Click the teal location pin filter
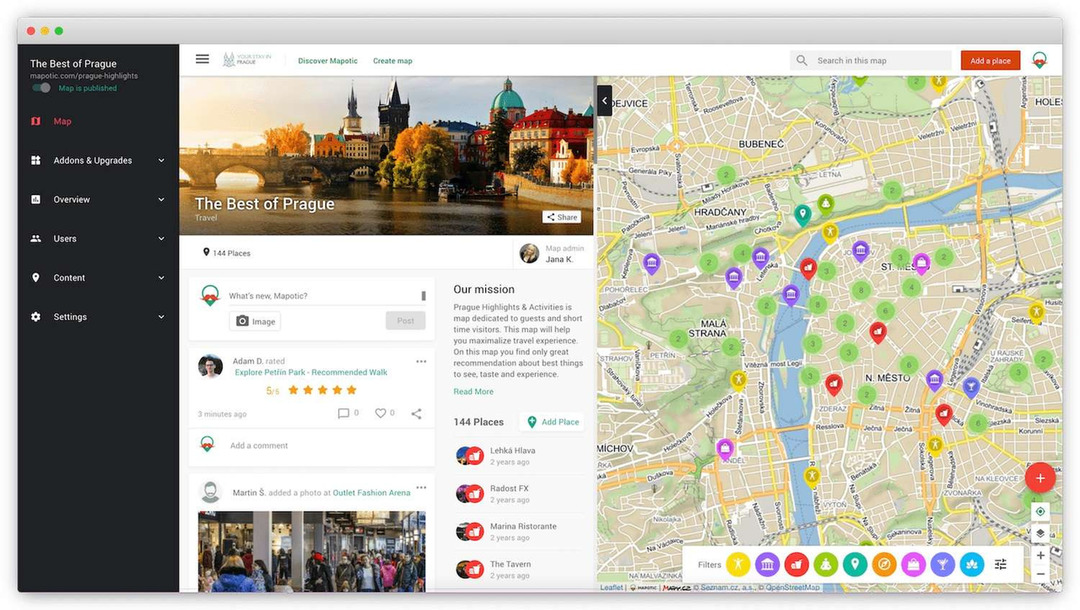The height and width of the screenshot is (610, 1080). click(x=855, y=565)
